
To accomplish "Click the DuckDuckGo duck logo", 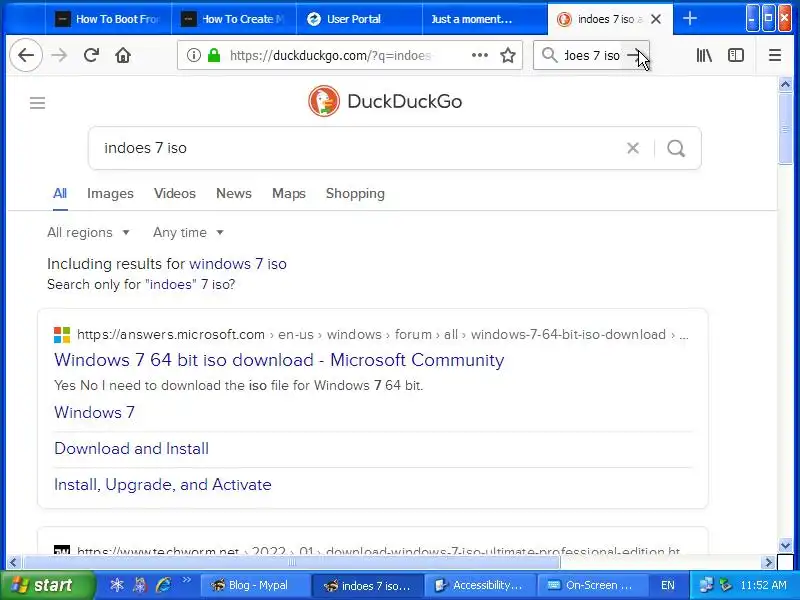I will pos(324,101).
